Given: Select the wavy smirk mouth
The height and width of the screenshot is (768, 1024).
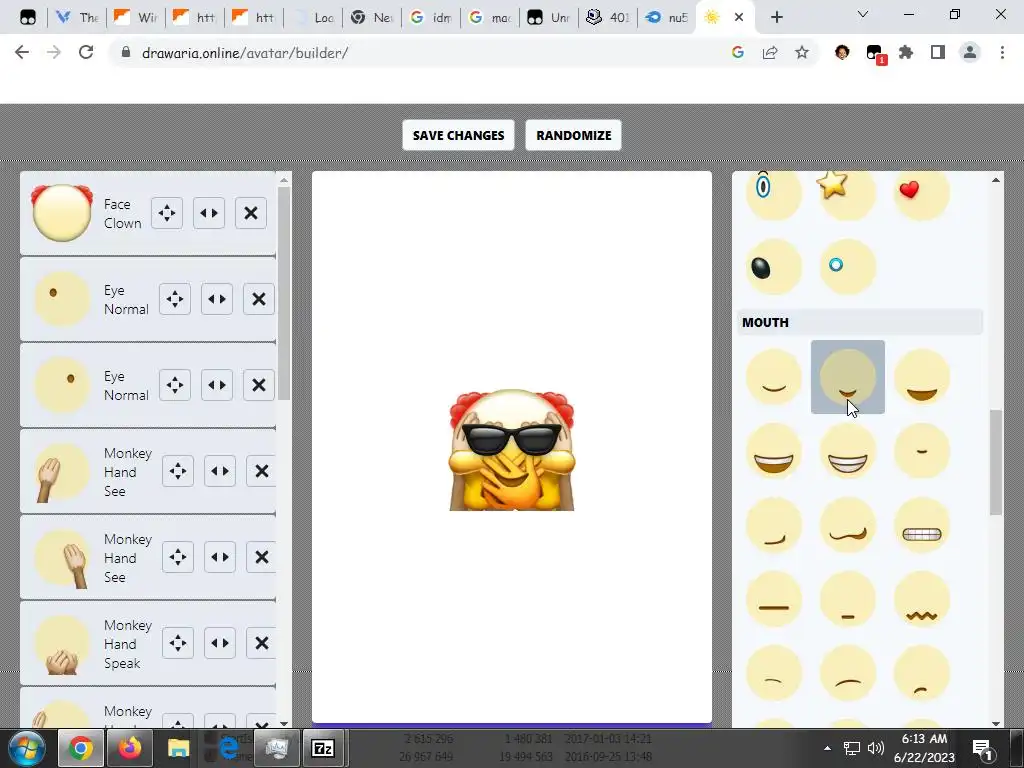Looking at the screenshot, I should click(848, 525).
